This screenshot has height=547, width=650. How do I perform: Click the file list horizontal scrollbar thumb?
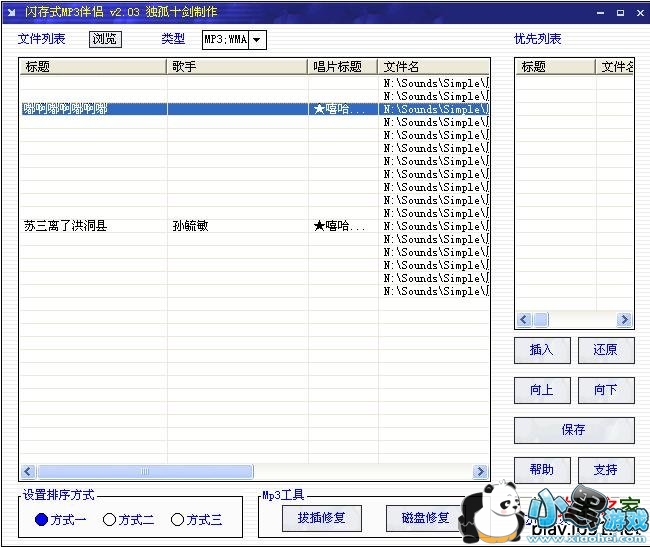point(145,471)
